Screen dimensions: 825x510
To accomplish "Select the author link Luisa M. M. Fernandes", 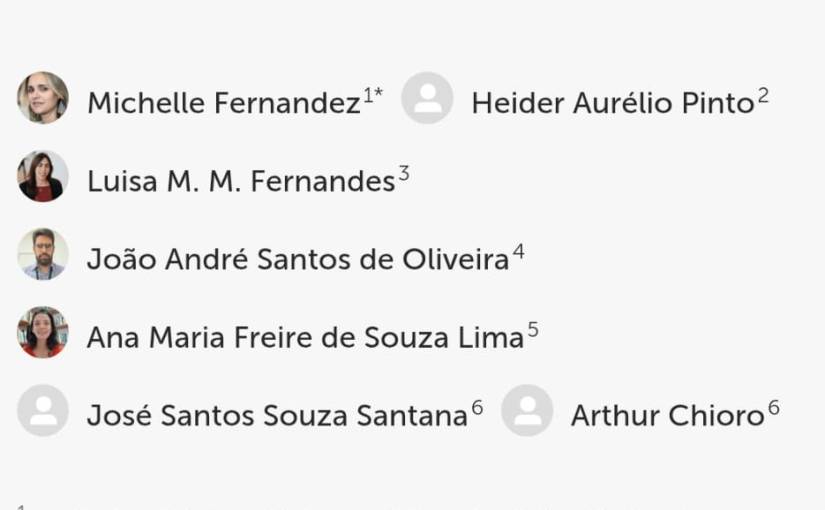I will pyautogui.click(x=240, y=182).
